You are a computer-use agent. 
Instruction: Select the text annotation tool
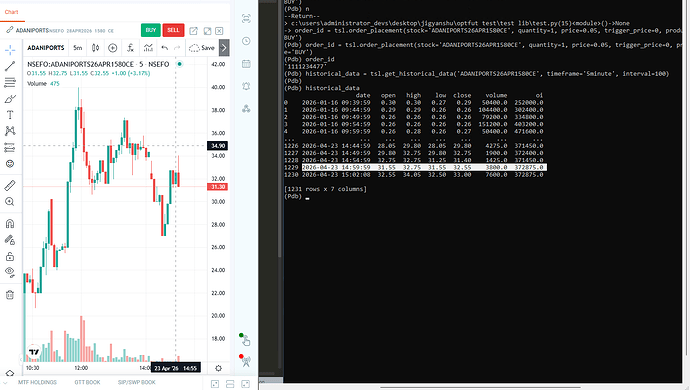(x=10, y=115)
